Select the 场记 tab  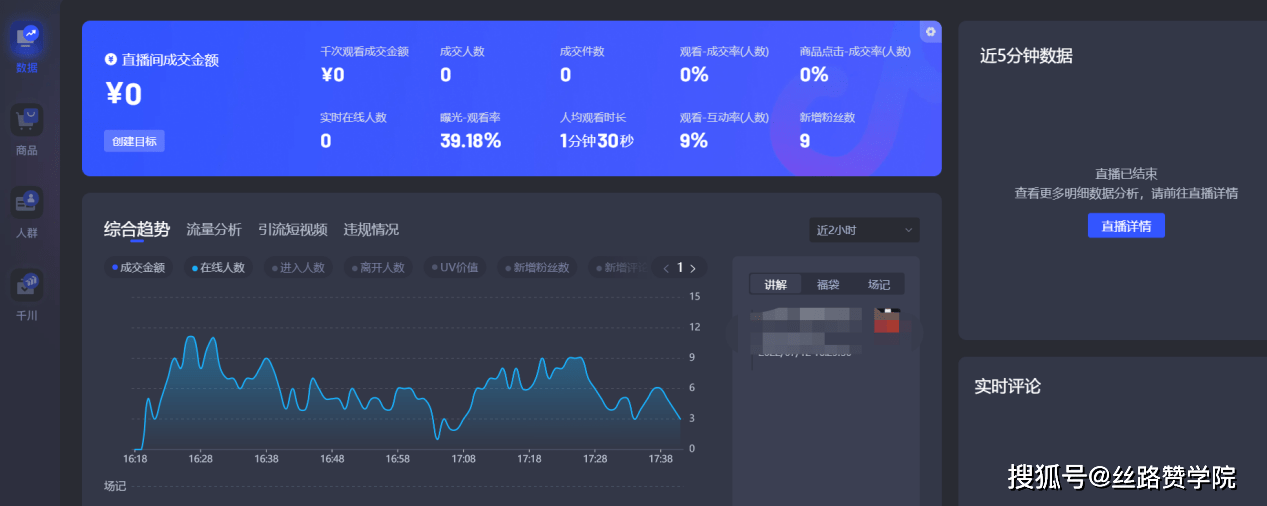pyautogui.click(x=879, y=285)
